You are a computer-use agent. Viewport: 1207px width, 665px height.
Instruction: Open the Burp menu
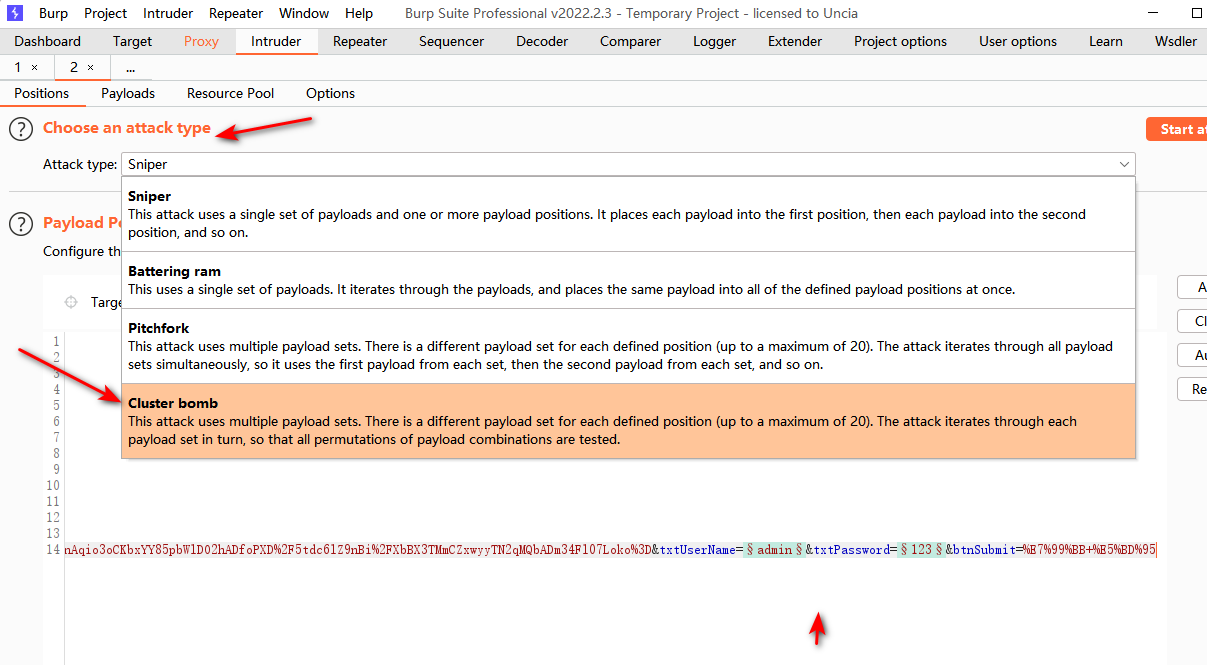pos(53,13)
